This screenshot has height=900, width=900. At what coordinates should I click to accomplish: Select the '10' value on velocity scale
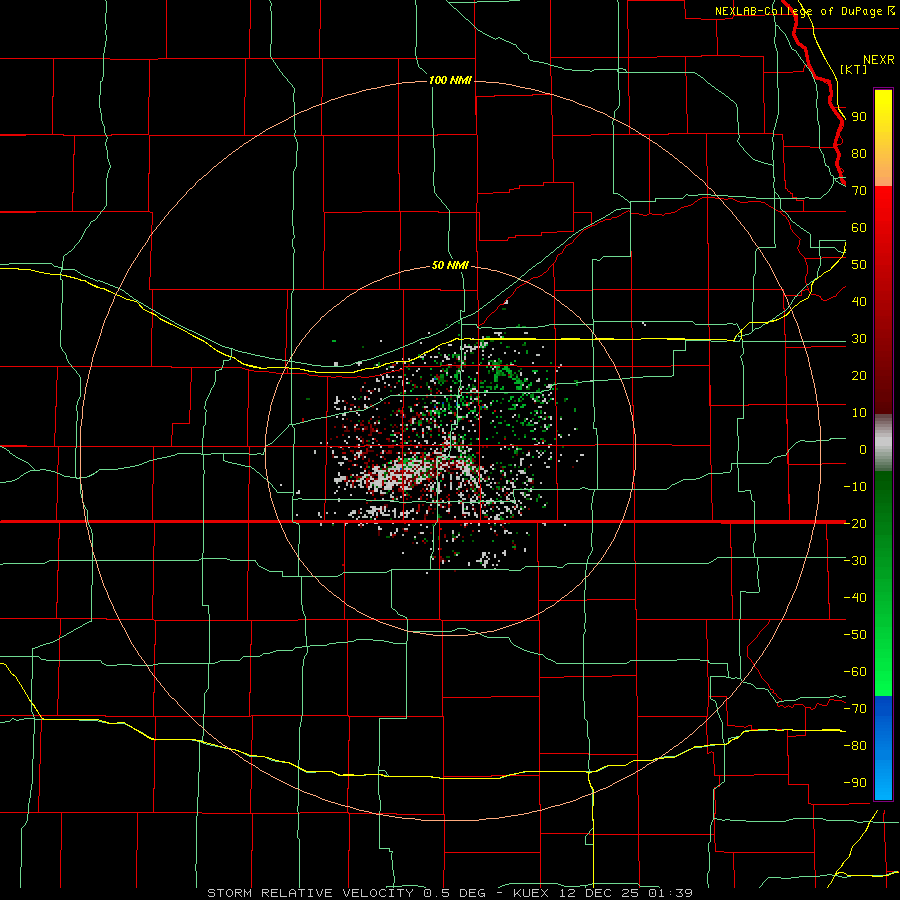pyautogui.click(x=859, y=413)
